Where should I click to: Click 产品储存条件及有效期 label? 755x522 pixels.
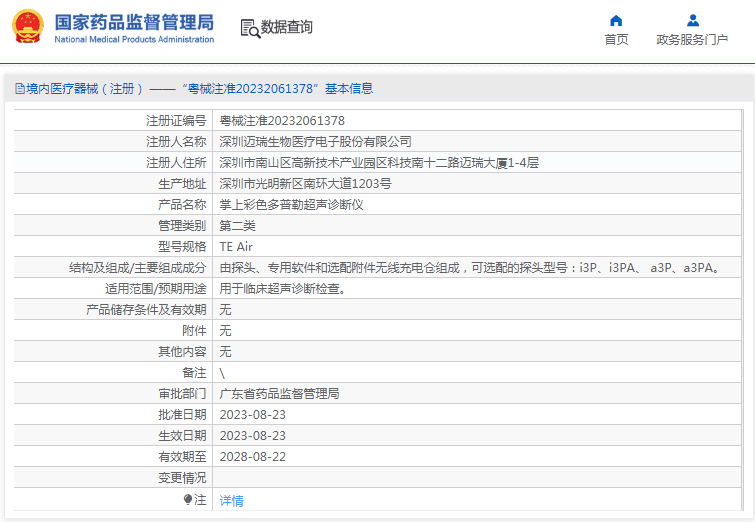146,310
